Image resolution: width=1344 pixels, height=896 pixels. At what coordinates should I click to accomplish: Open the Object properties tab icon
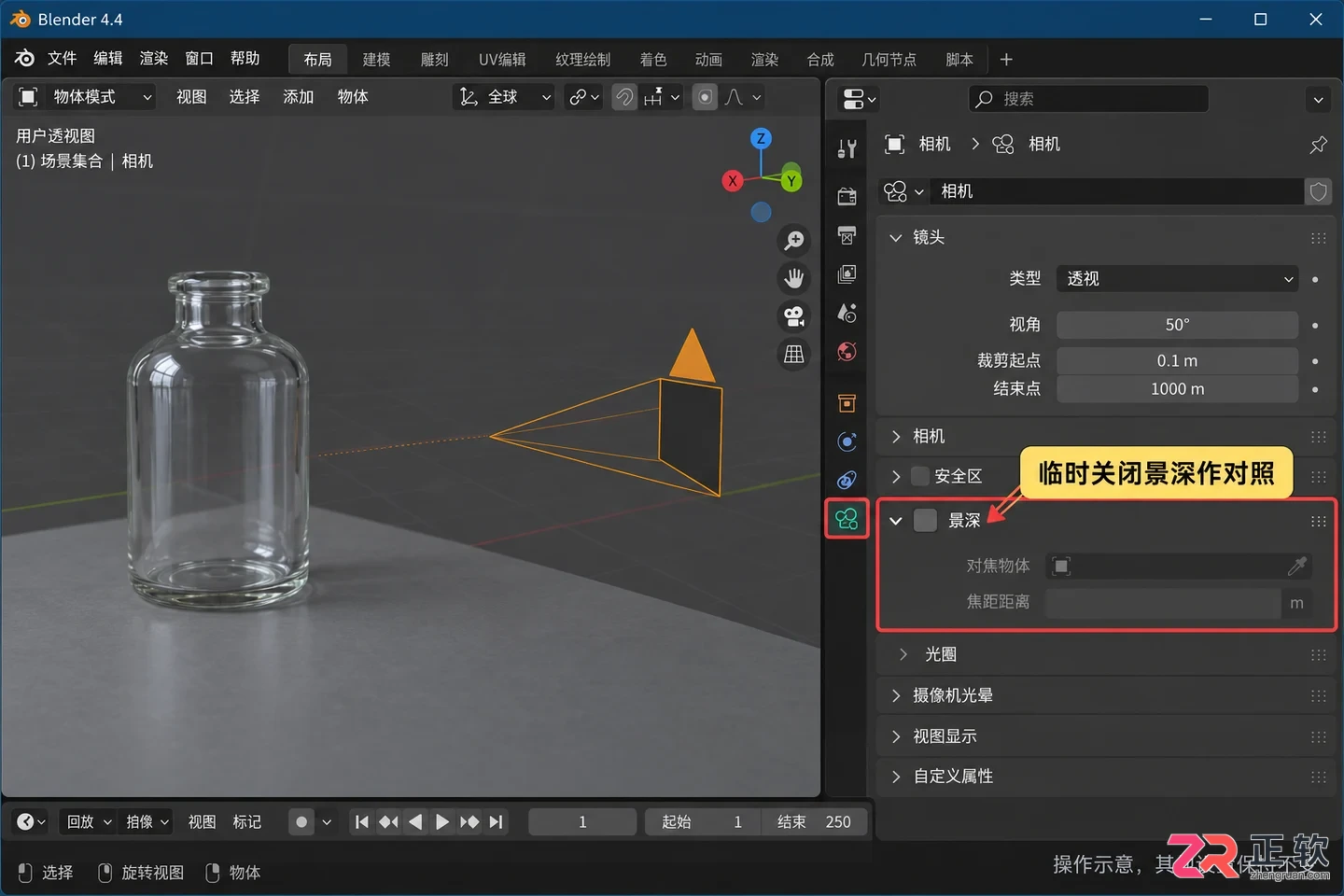[x=847, y=403]
